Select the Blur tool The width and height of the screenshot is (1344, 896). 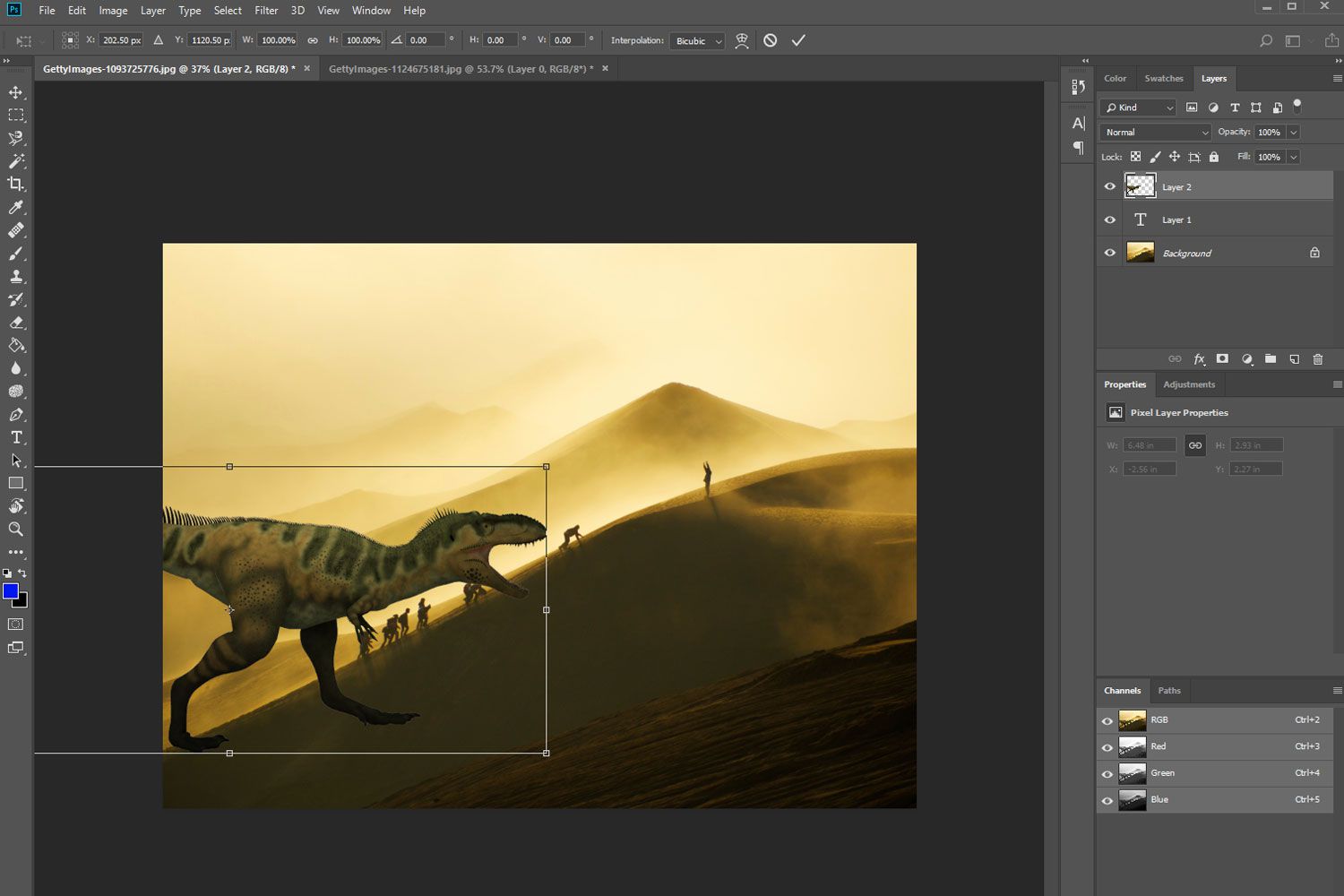tap(16, 368)
